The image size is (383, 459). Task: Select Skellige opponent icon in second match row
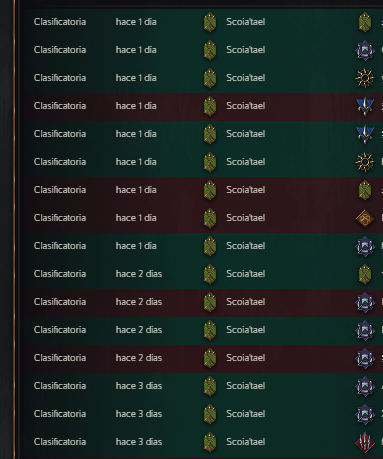(x=365, y=50)
